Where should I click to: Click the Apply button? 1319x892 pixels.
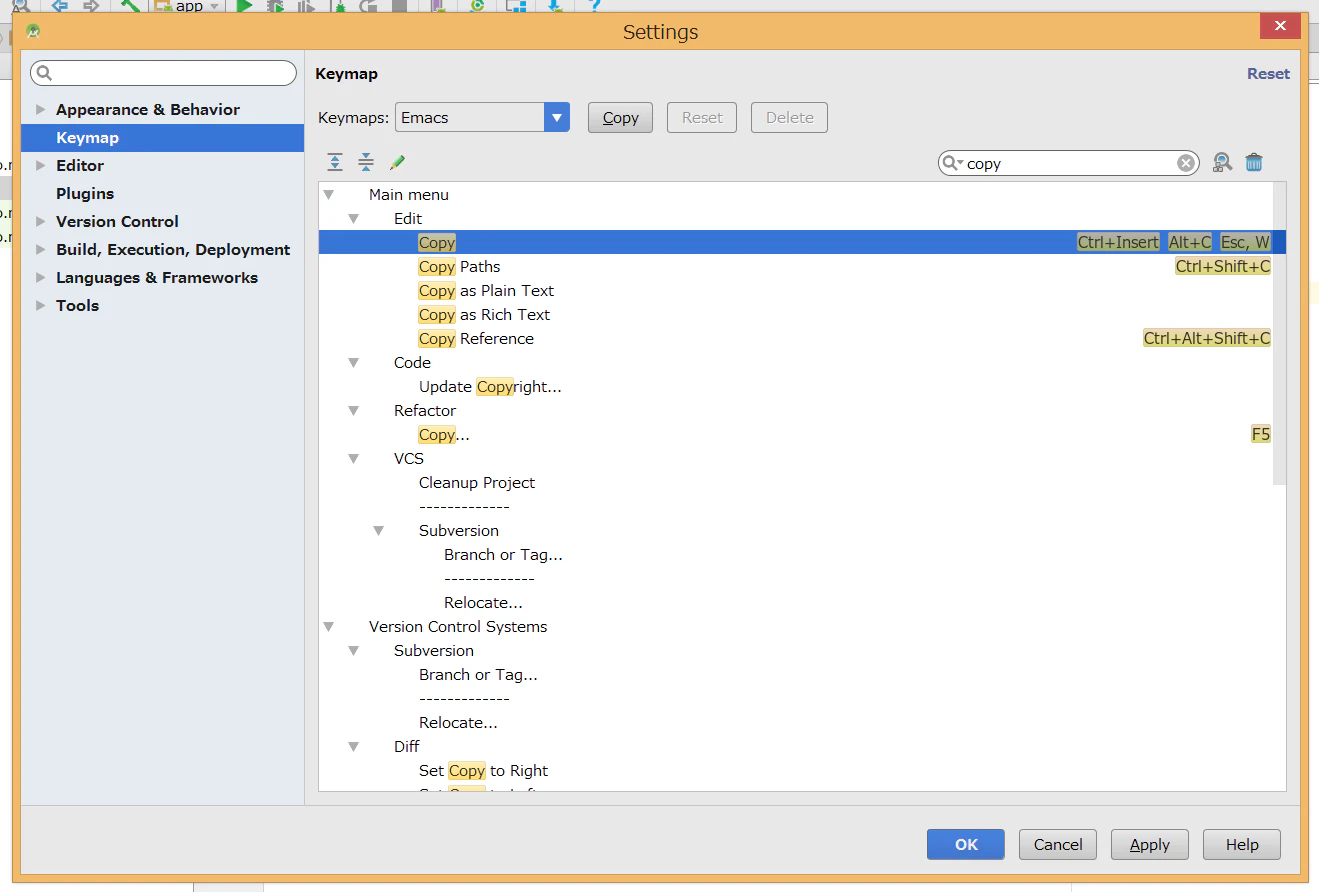coord(1149,844)
